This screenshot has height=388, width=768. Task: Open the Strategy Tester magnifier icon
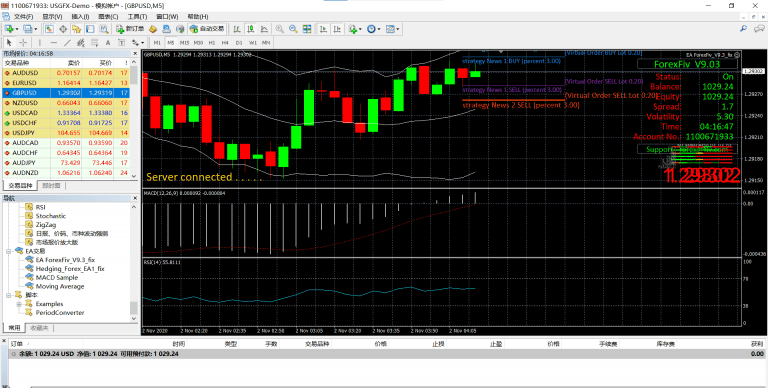pyautogui.click(x=104, y=29)
